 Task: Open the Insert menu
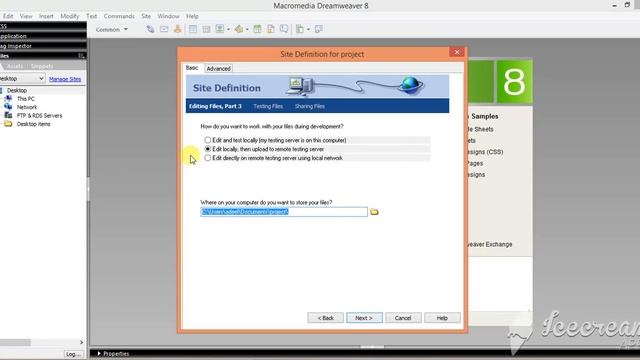[46, 16]
